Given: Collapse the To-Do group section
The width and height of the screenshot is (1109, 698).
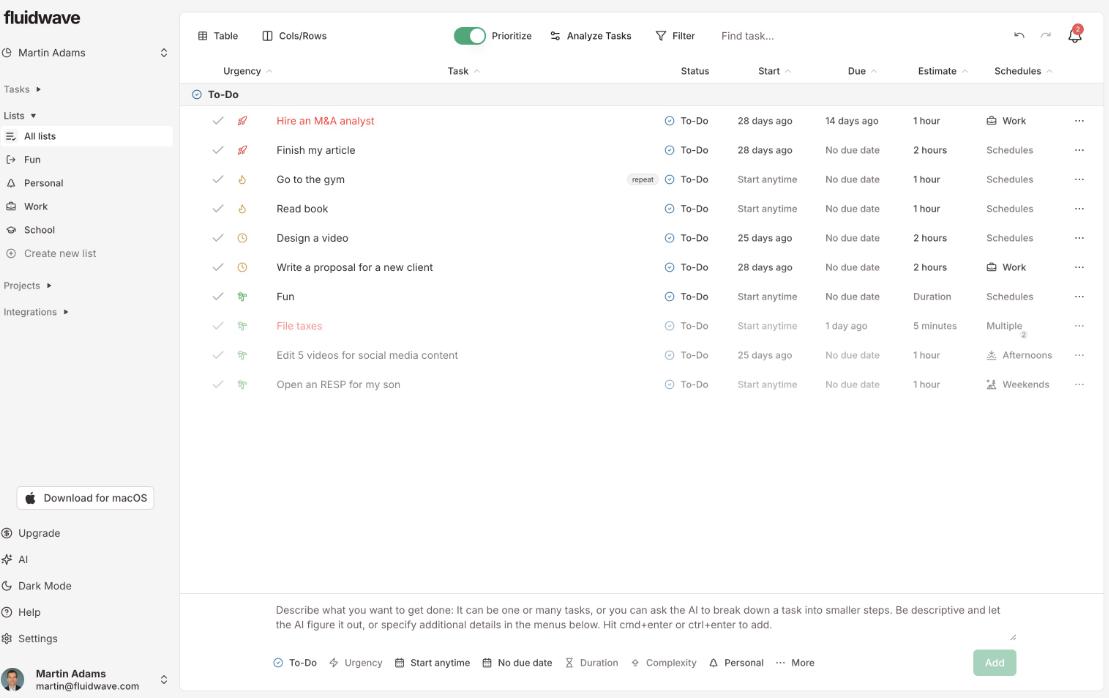Looking at the screenshot, I should tap(197, 95).
